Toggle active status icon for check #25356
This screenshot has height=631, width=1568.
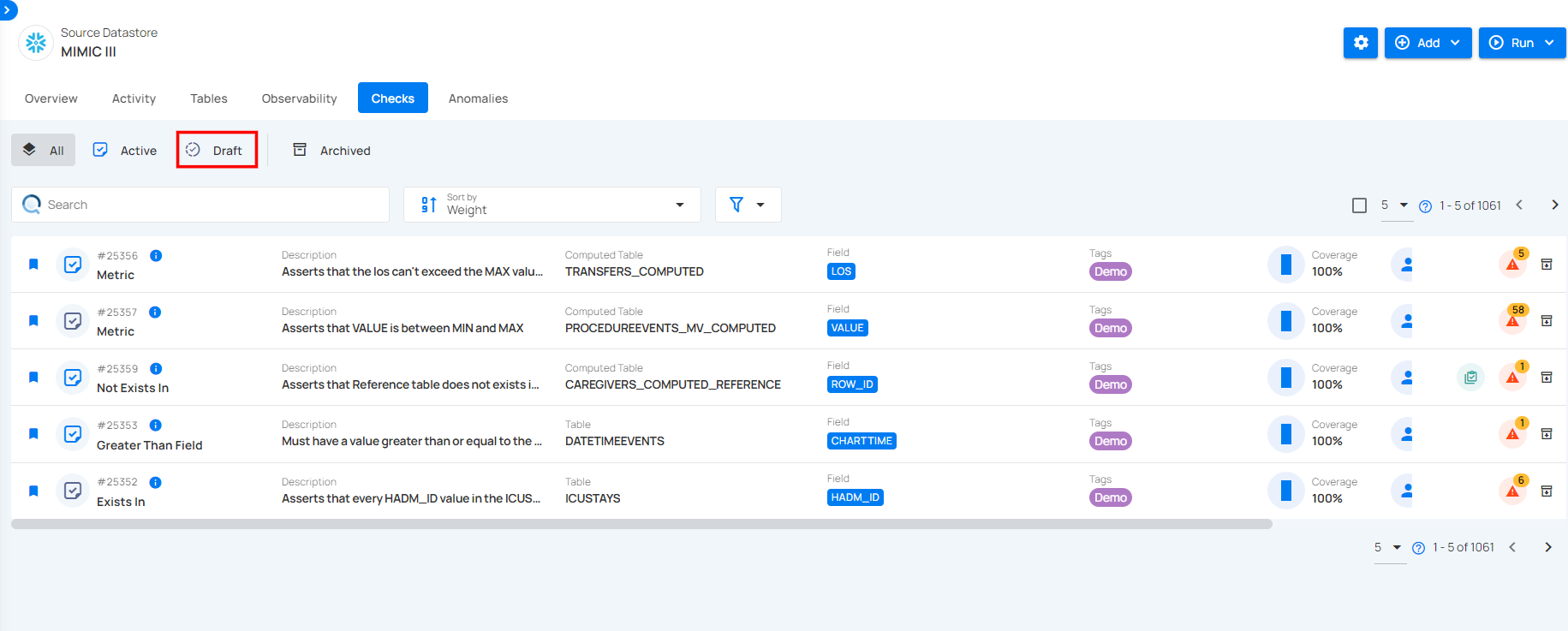(x=73, y=265)
